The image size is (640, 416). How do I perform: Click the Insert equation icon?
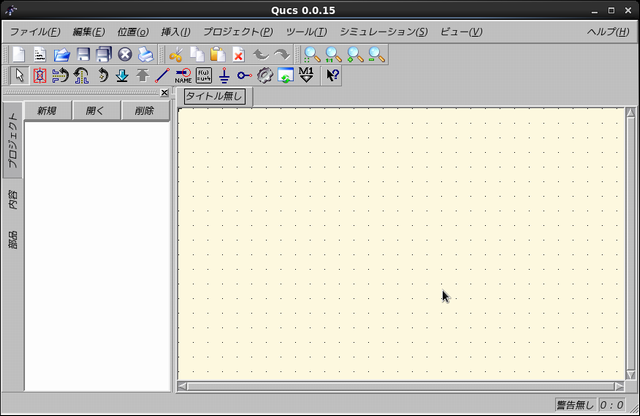coord(204,75)
